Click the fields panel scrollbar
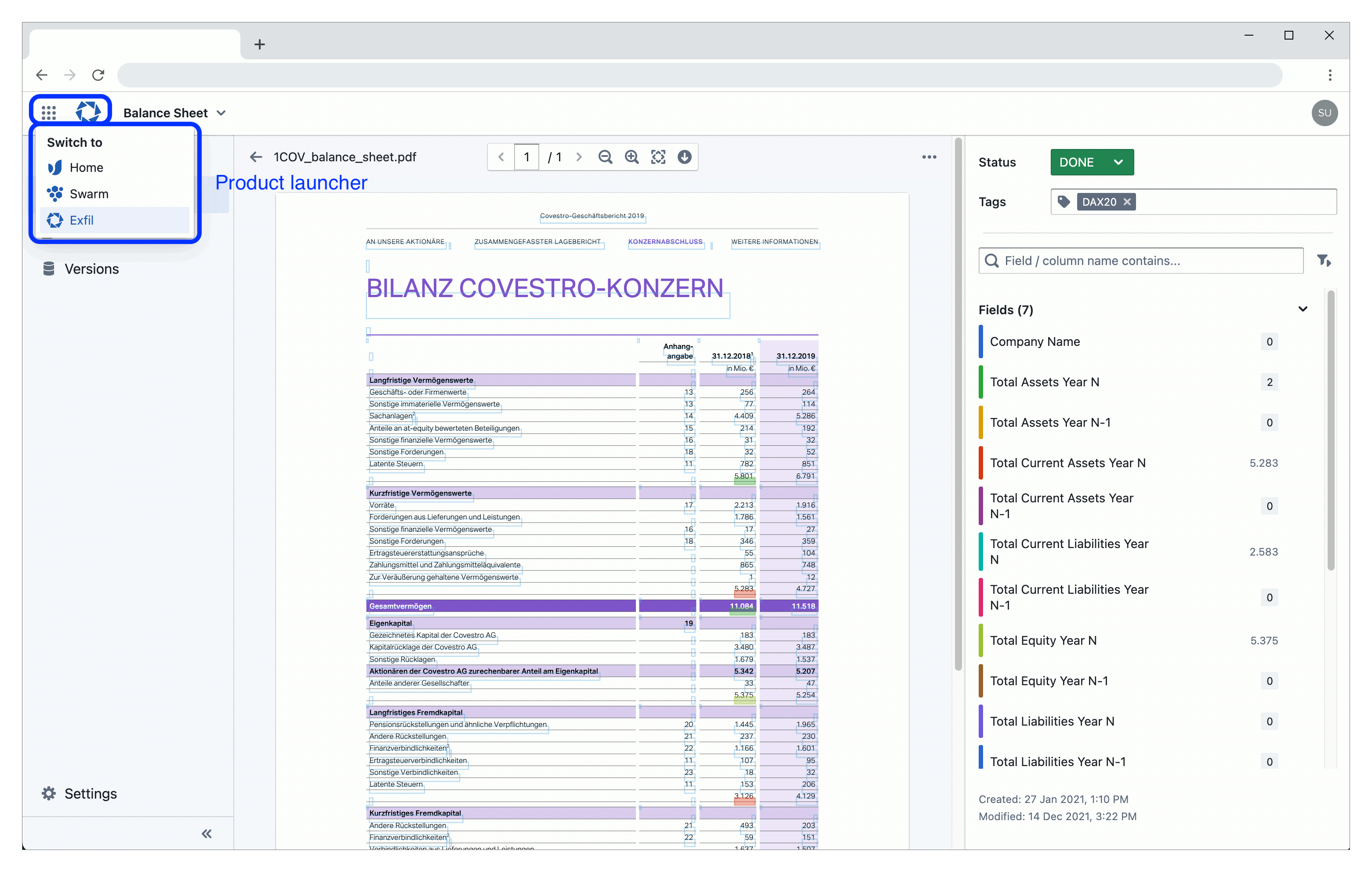 pyautogui.click(x=1330, y=431)
